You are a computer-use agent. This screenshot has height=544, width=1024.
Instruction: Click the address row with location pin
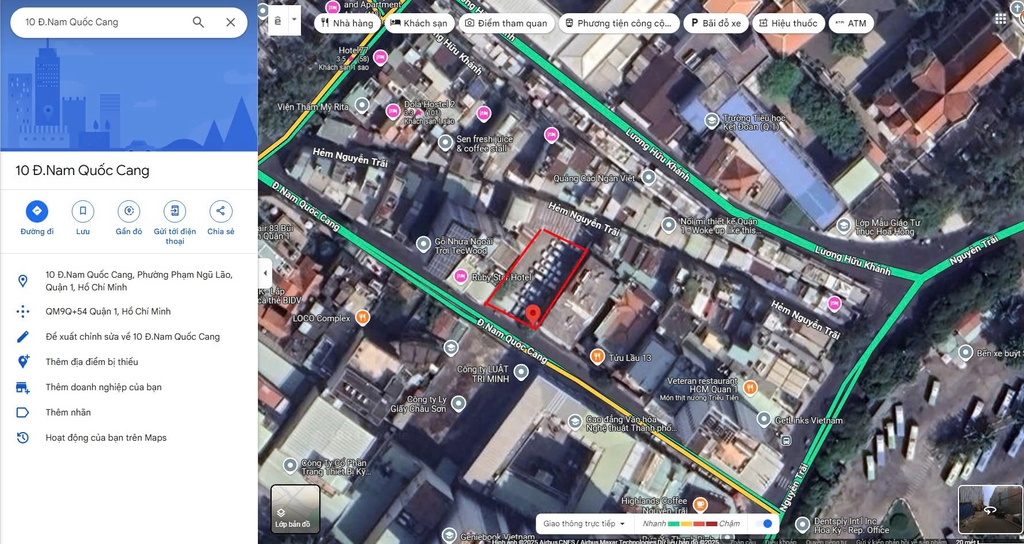pyautogui.click(x=129, y=281)
